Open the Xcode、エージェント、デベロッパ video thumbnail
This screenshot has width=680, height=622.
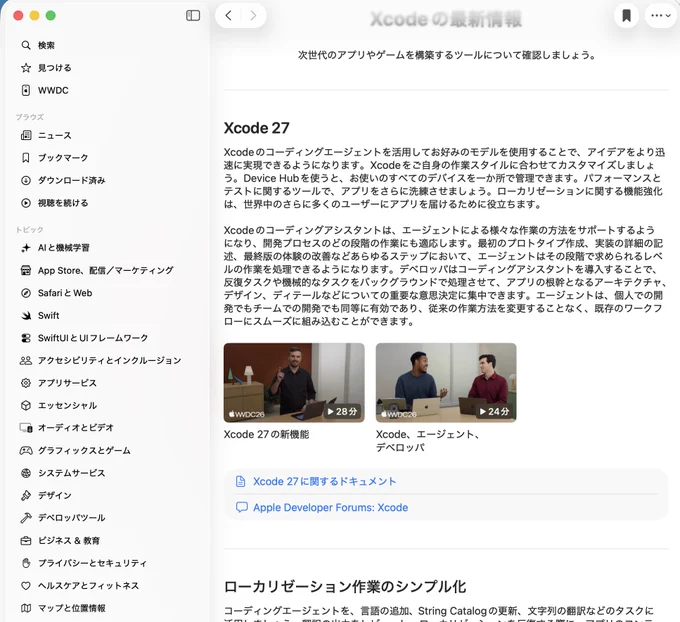pos(446,383)
